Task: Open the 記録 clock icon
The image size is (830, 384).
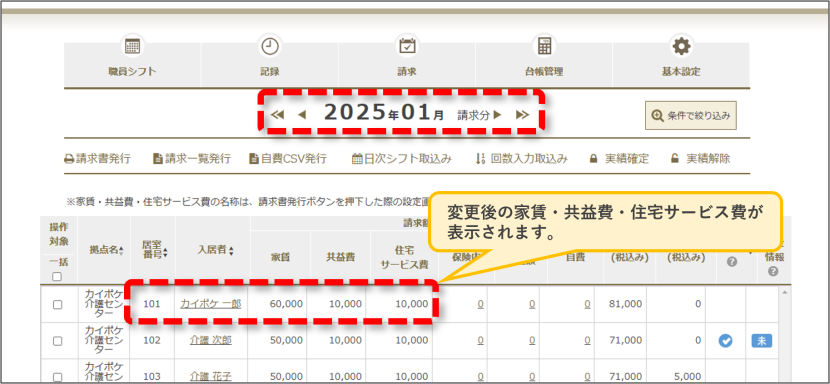Action: (x=269, y=47)
